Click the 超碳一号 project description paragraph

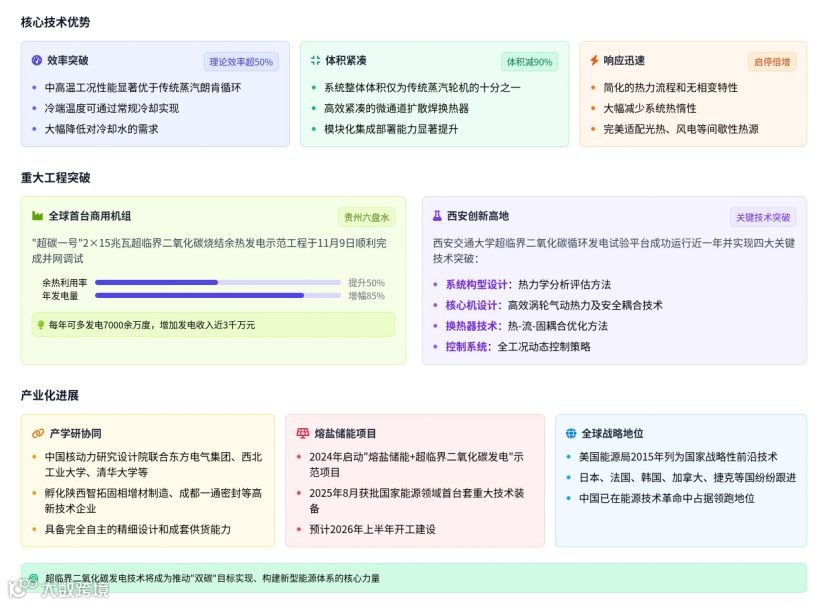(209, 251)
